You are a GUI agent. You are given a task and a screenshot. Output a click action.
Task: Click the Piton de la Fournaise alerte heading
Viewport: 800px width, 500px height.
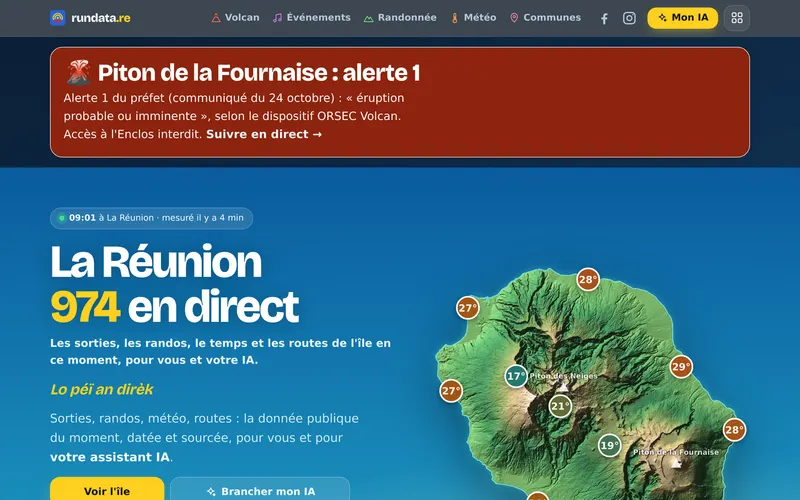tap(259, 72)
